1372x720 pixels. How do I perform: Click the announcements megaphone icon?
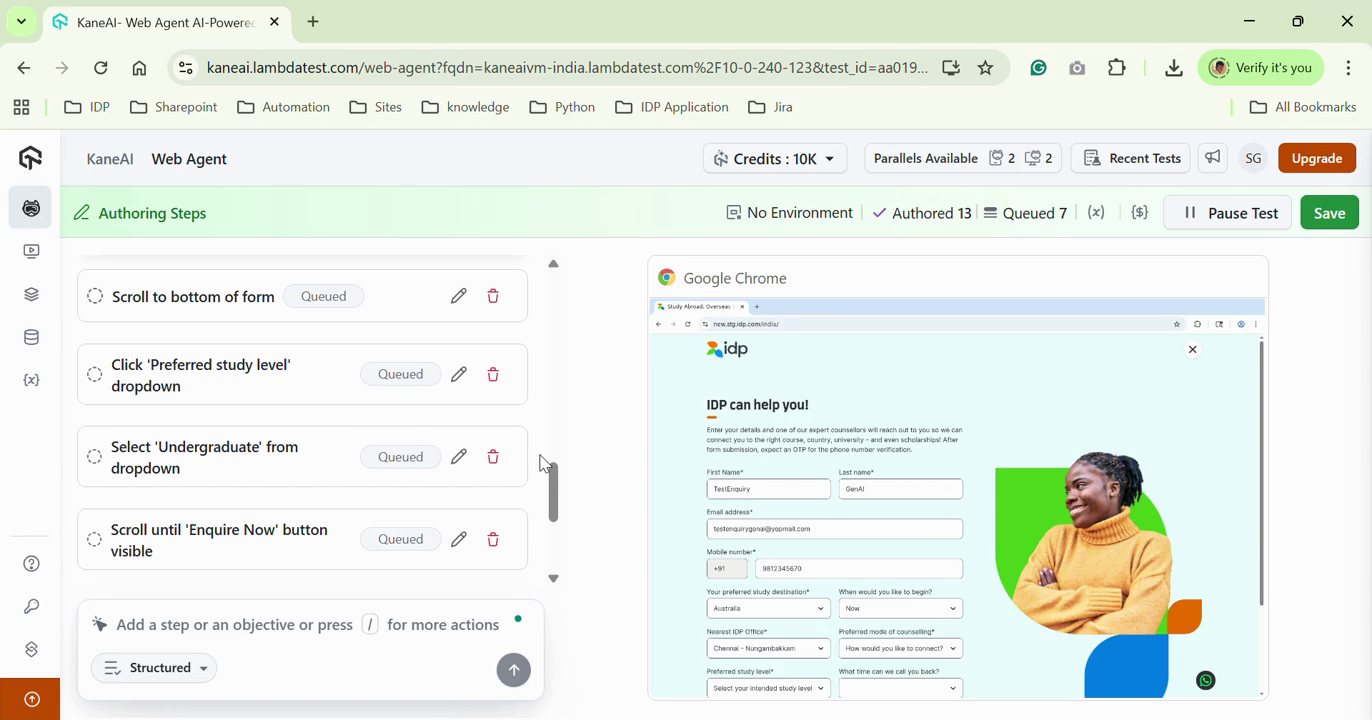(x=1213, y=158)
